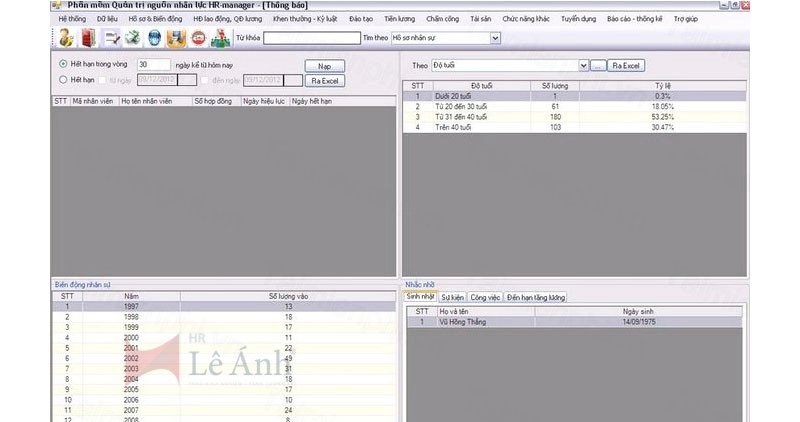800x422 pixels.
Task: Tick the 'từ ngày' checkbox
Action: 103,79
